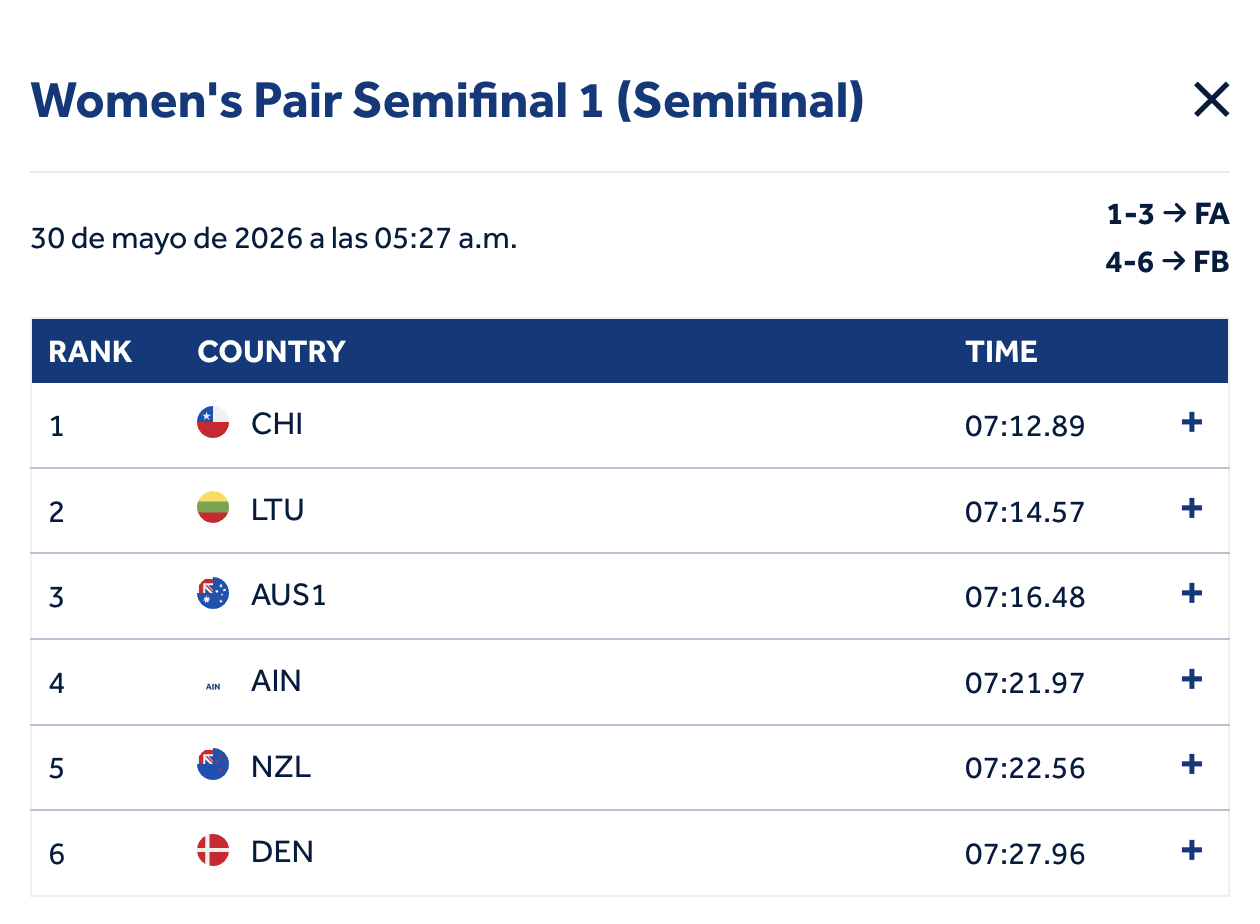The width and height of the screenshot is (1260, 924).
Task: Click the 1-3 → FA progression note
Action: [1168, 214]
